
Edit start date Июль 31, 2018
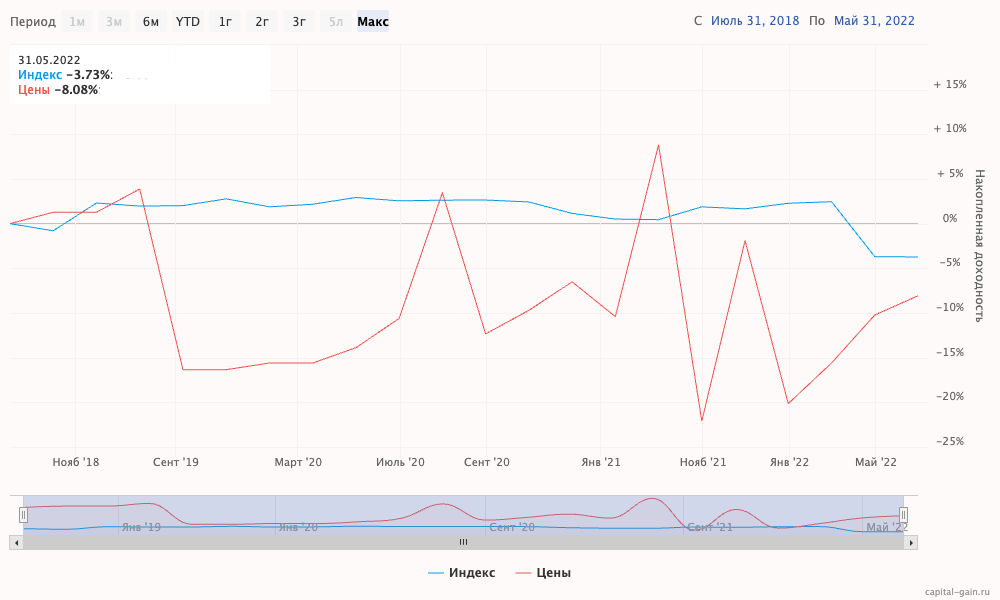755,20
